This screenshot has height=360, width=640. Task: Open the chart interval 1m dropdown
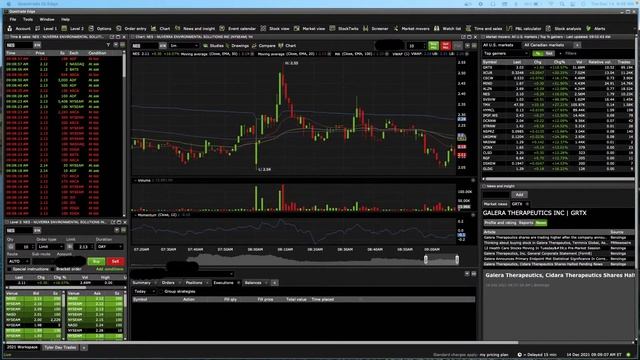(x=184, y=46)
